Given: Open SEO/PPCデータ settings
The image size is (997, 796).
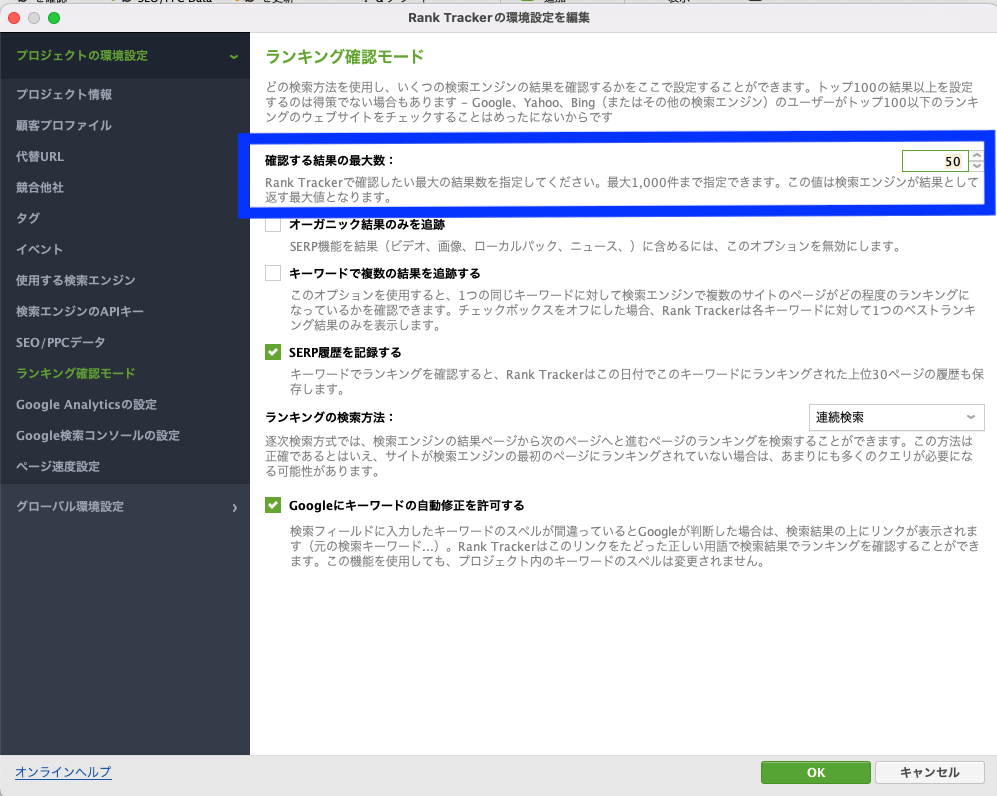Looking at the screenshot, I should 60,343.
